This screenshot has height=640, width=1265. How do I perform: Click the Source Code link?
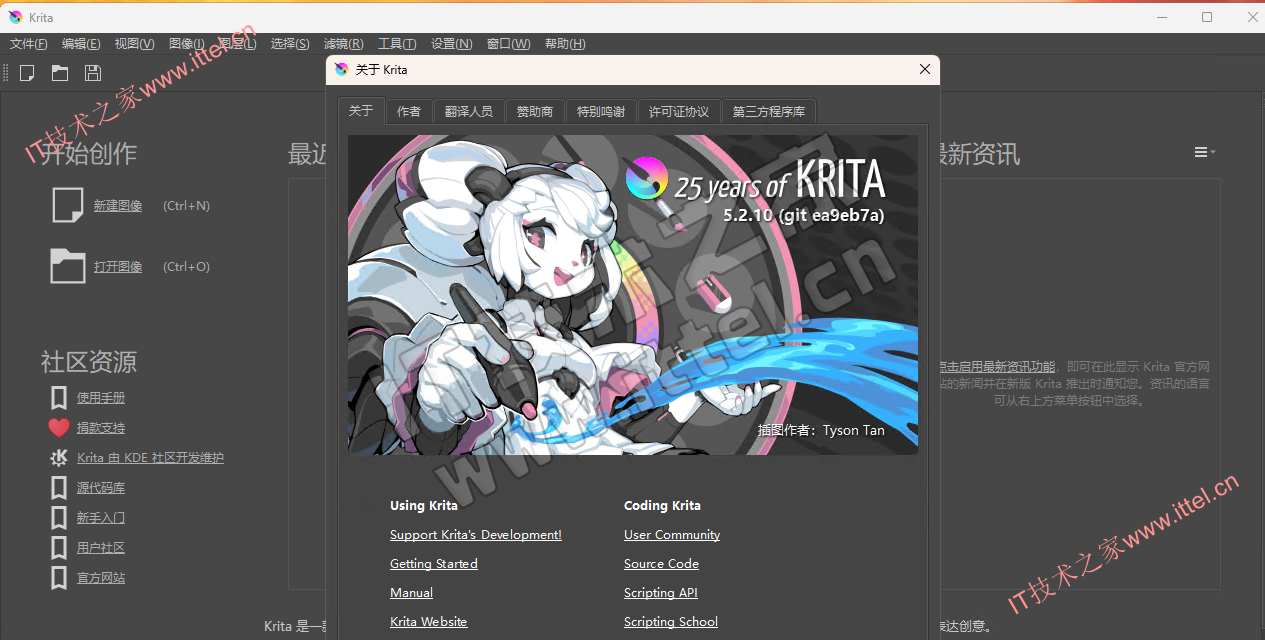pos(661,564)
